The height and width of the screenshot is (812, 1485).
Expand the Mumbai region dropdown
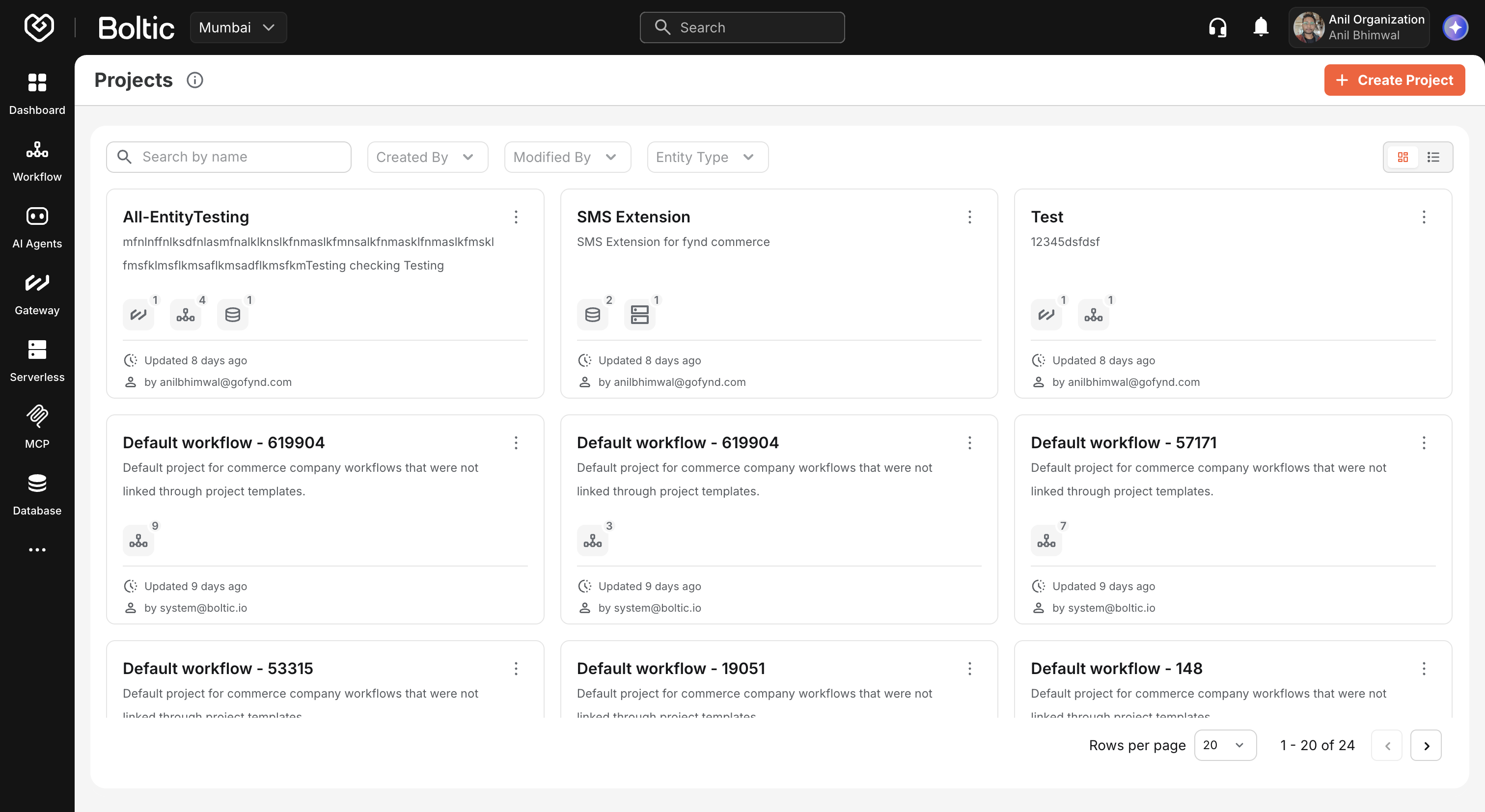coord(238,27)
